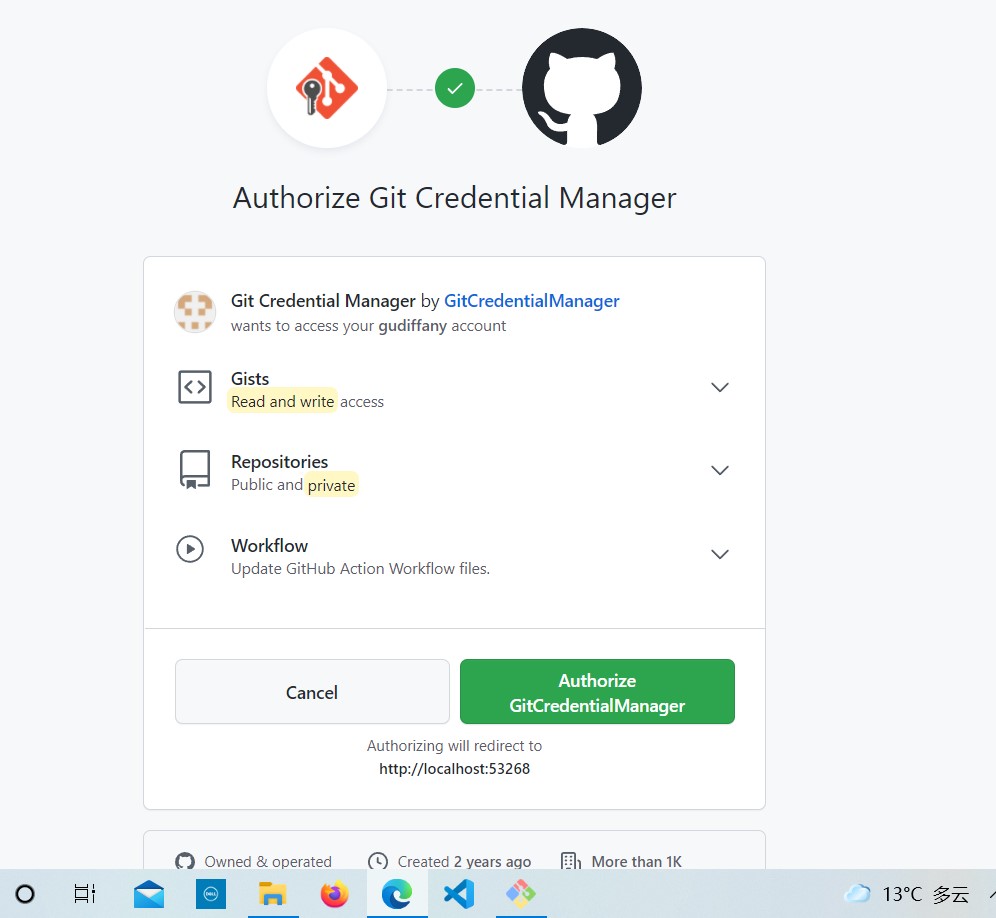996x918 pixels.
Task: Click the highlighted 'private' text
Action: point(332,485)
